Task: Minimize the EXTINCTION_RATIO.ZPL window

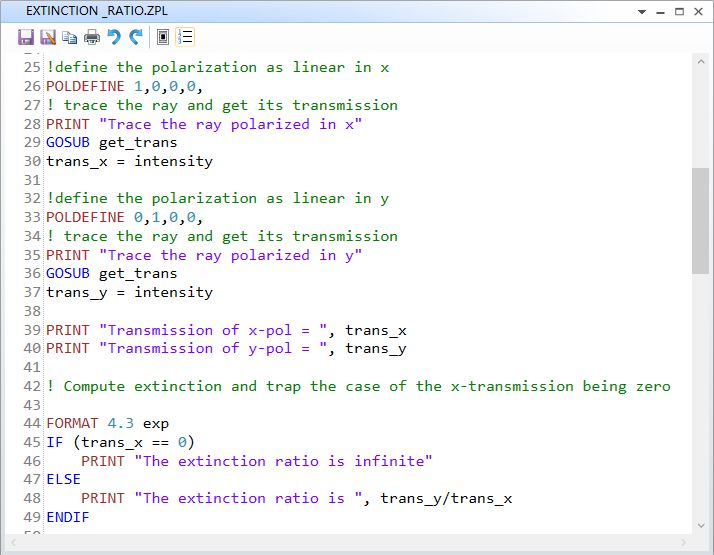Action: click(660, 11)
